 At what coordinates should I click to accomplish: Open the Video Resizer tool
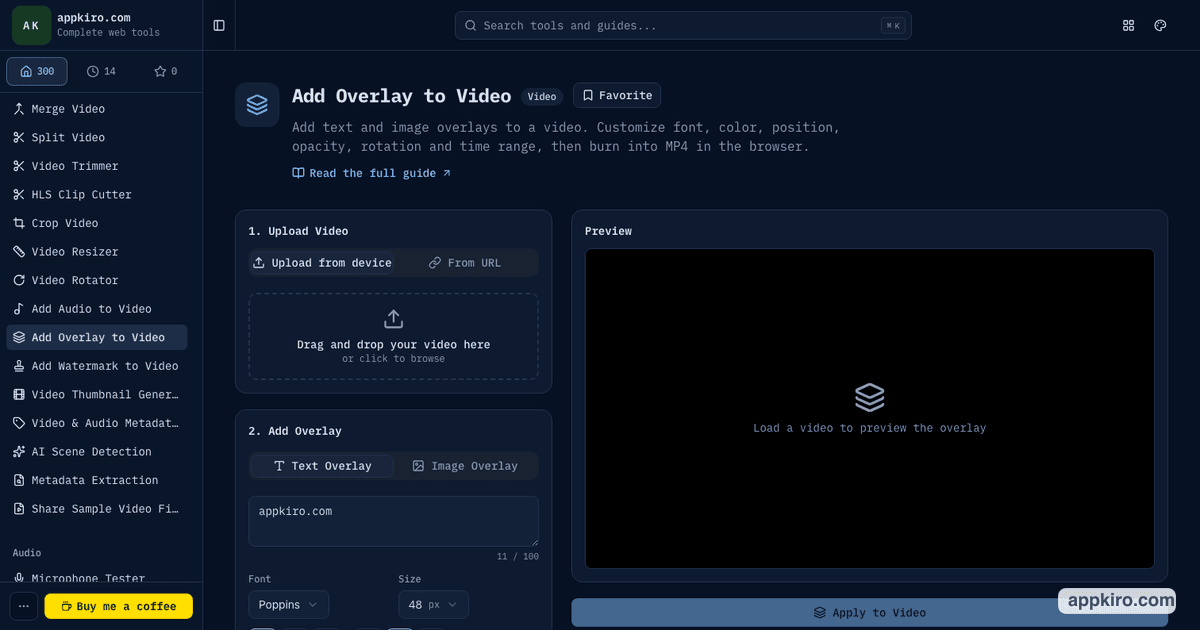pos(96,252)
